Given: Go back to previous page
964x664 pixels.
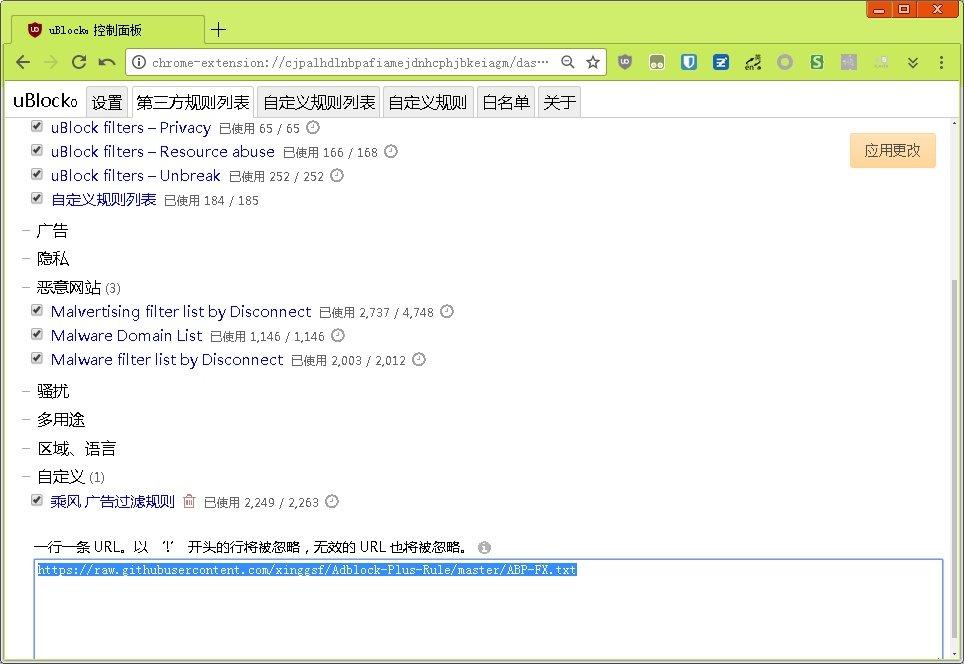Looking at the screenshot, I should 23,62.
